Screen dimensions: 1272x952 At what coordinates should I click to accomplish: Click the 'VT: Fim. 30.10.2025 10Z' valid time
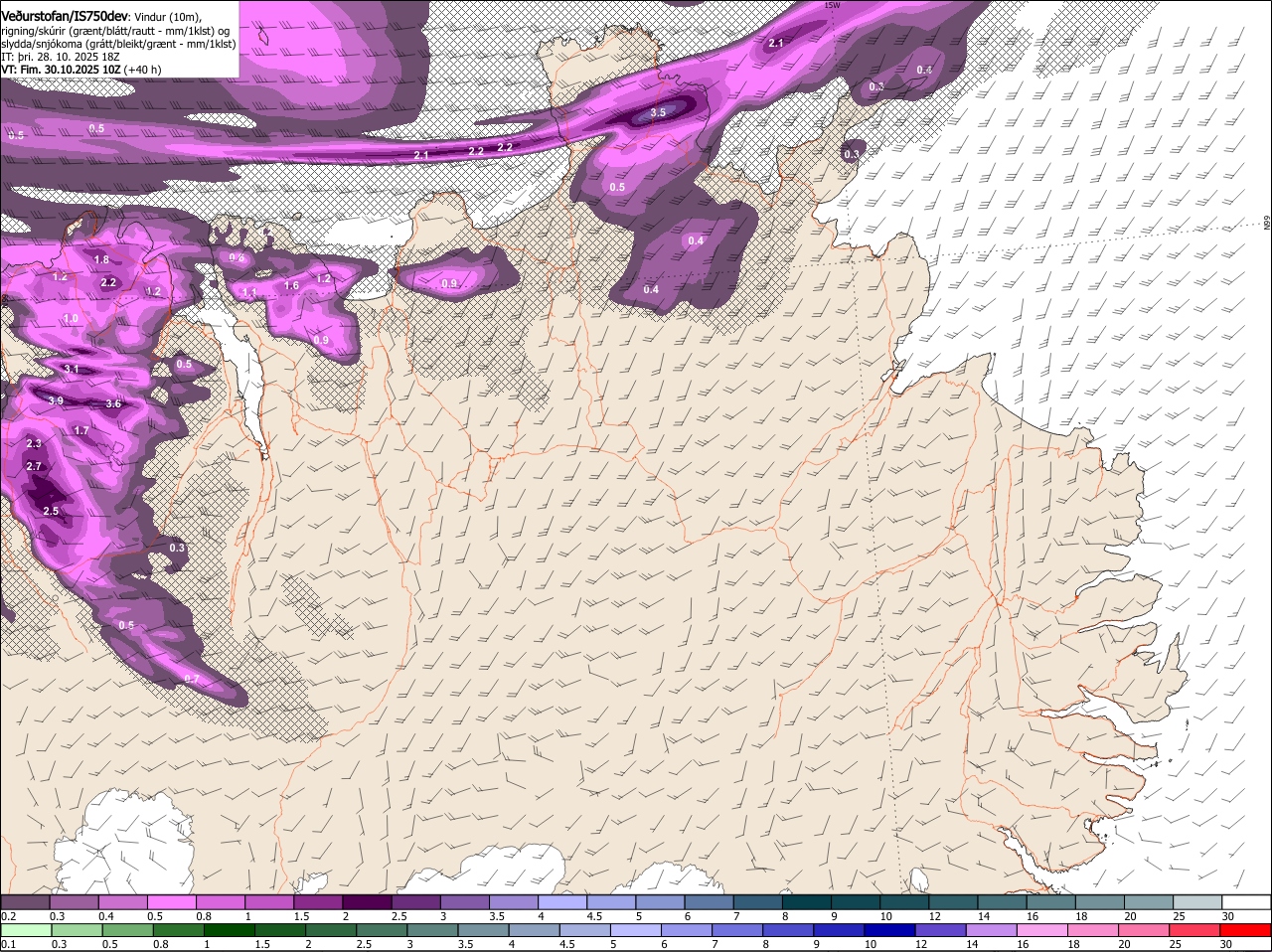[x=61, y=70]
